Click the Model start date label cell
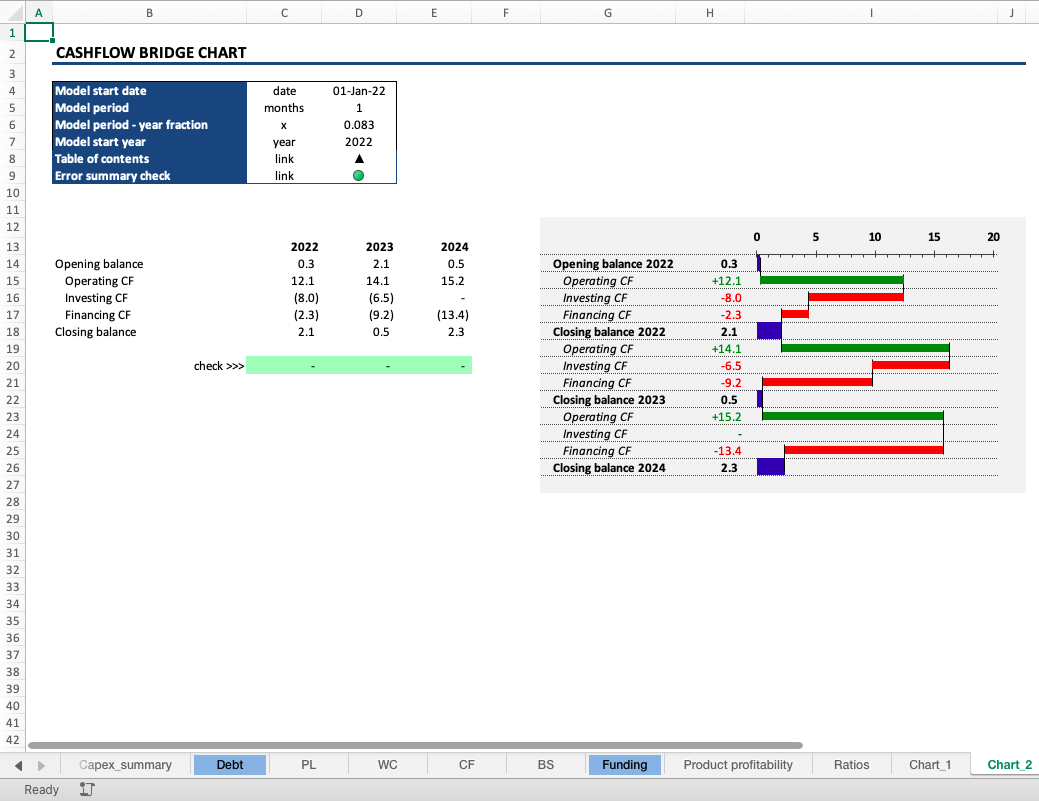 coord(149,91)
